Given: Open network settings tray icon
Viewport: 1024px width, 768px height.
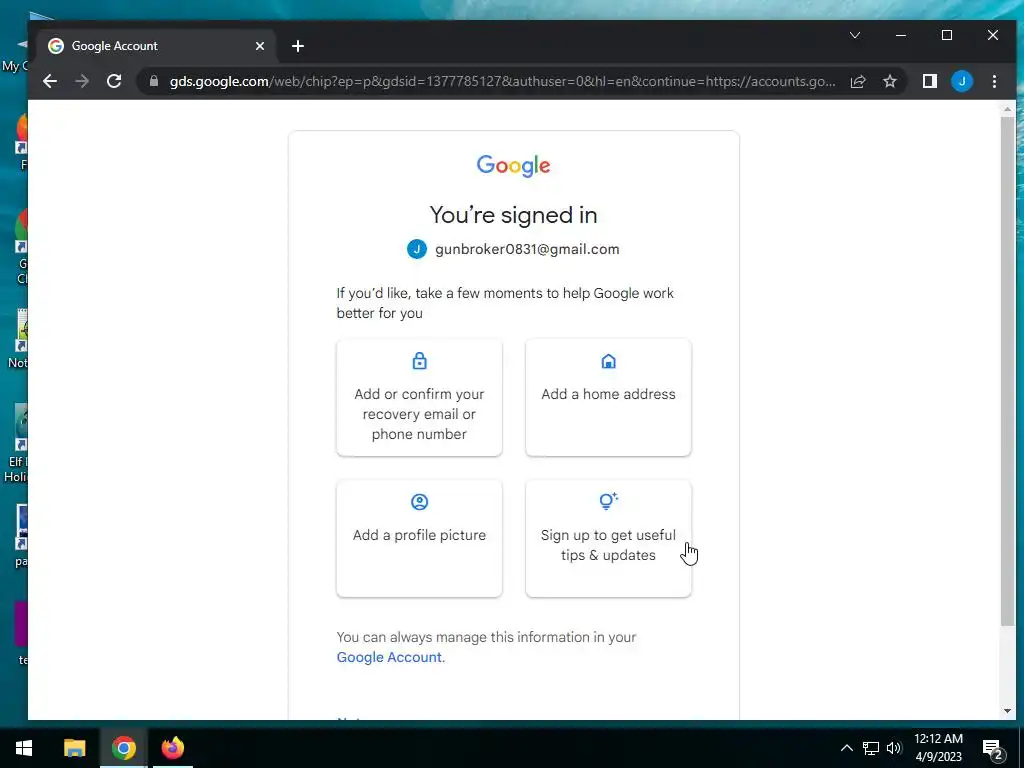Looking at the screenshot, I should coord(871,748).
